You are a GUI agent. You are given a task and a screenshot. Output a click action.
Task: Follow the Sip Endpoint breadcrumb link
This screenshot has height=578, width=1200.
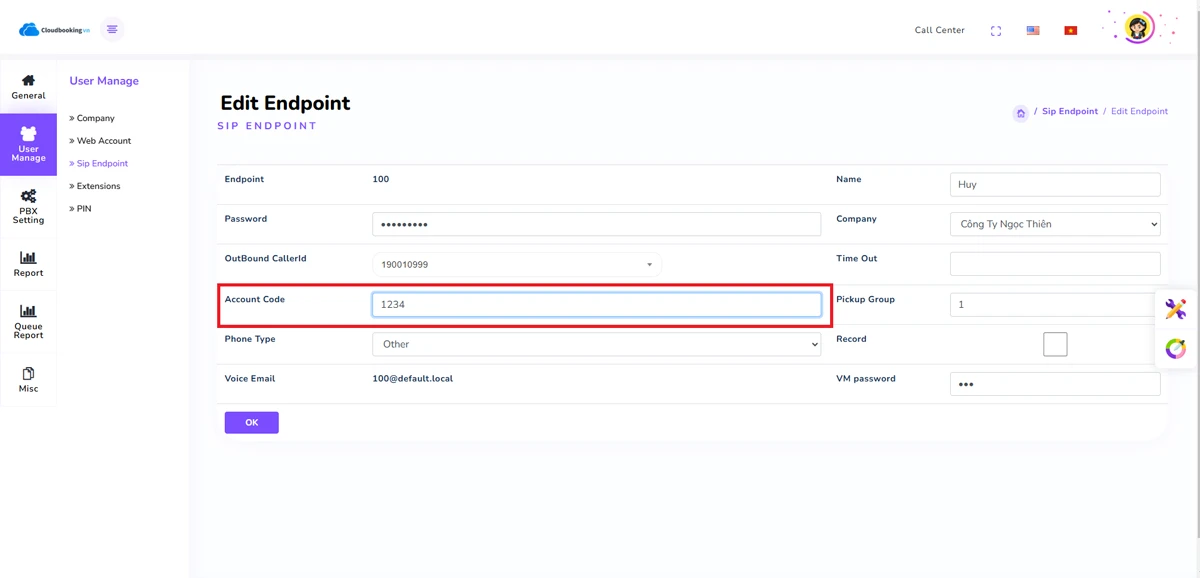[x=1069, y=111]
